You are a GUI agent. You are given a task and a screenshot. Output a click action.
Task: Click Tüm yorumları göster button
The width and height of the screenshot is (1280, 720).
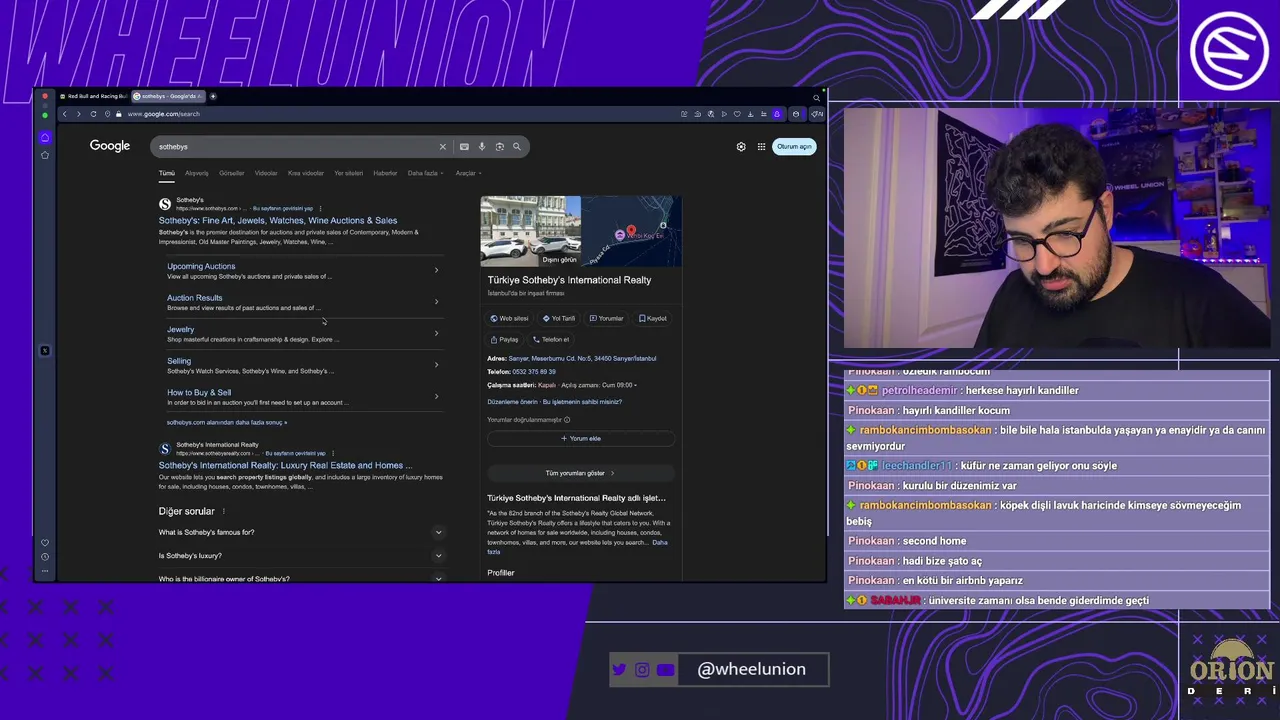pos(580,473)
